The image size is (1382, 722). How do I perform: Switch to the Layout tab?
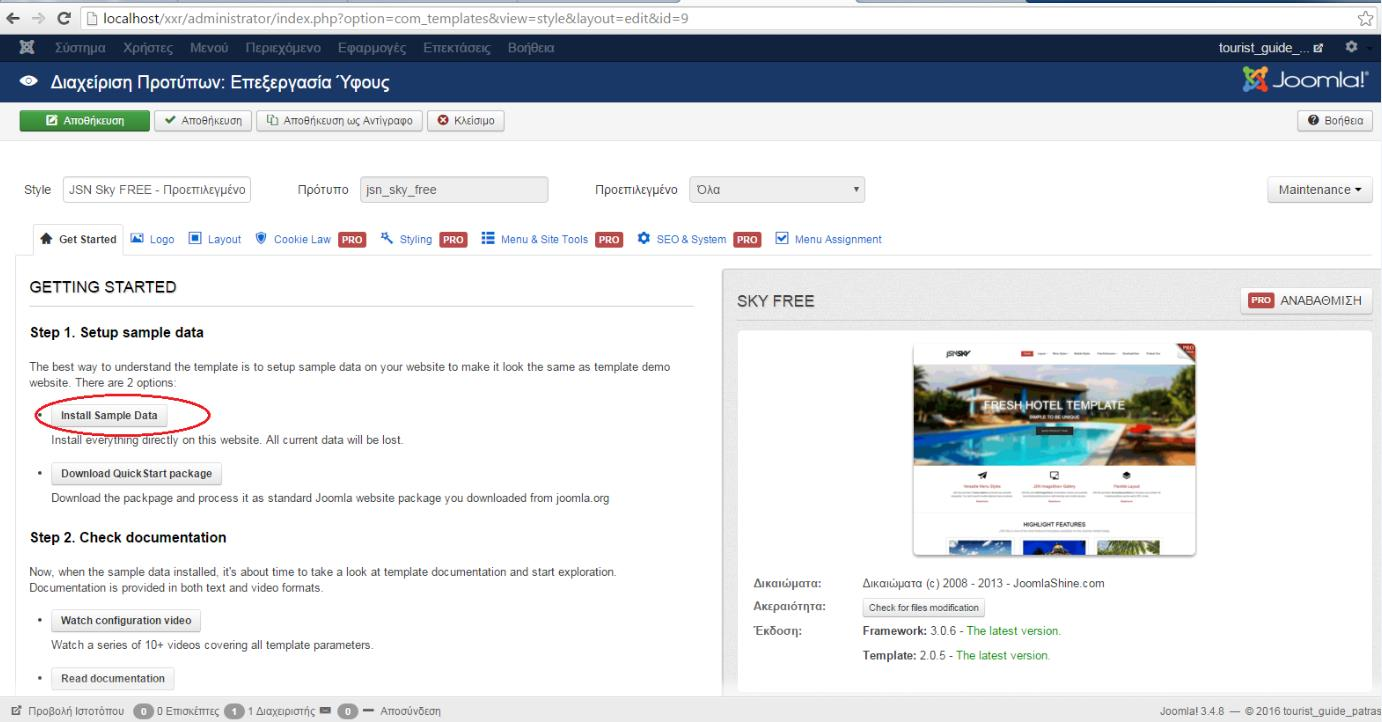(215, 239)
